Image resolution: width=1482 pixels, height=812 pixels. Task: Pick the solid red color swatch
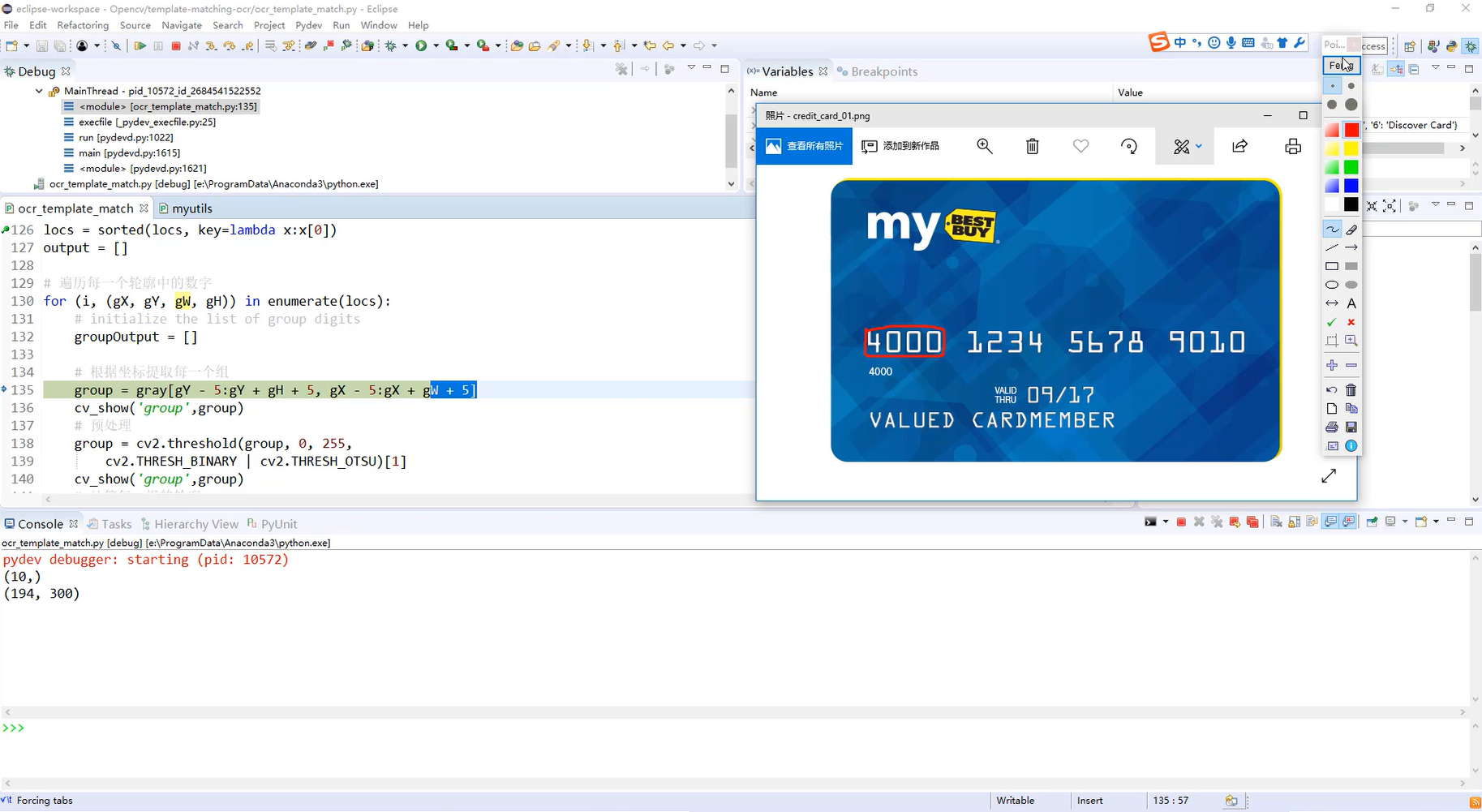(x=1351, y=130)
